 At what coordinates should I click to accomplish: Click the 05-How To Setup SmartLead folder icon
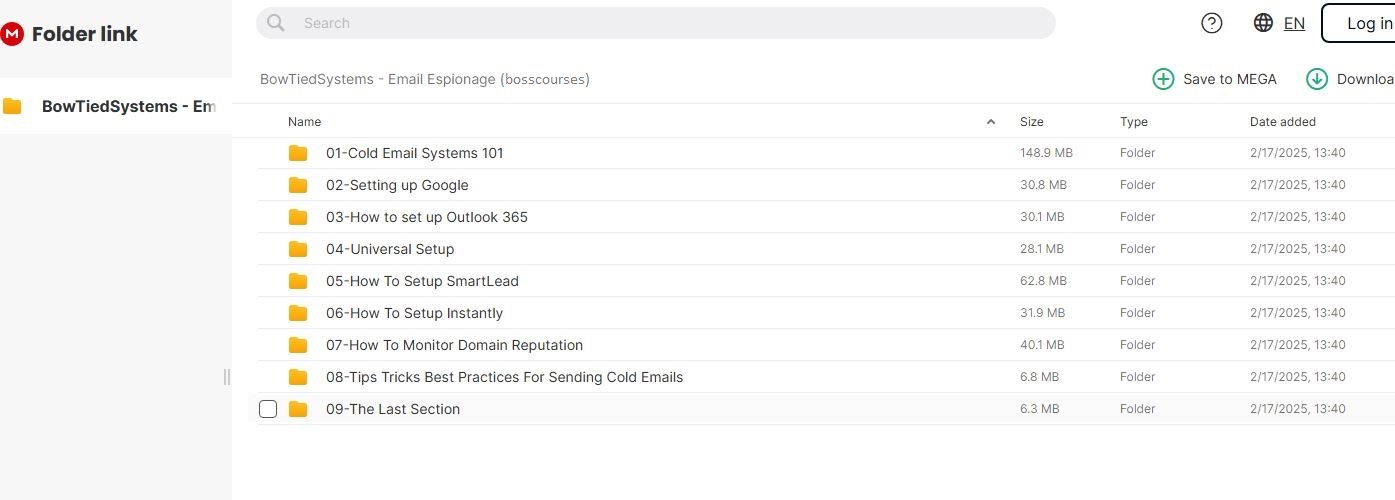tap(298, 281)
